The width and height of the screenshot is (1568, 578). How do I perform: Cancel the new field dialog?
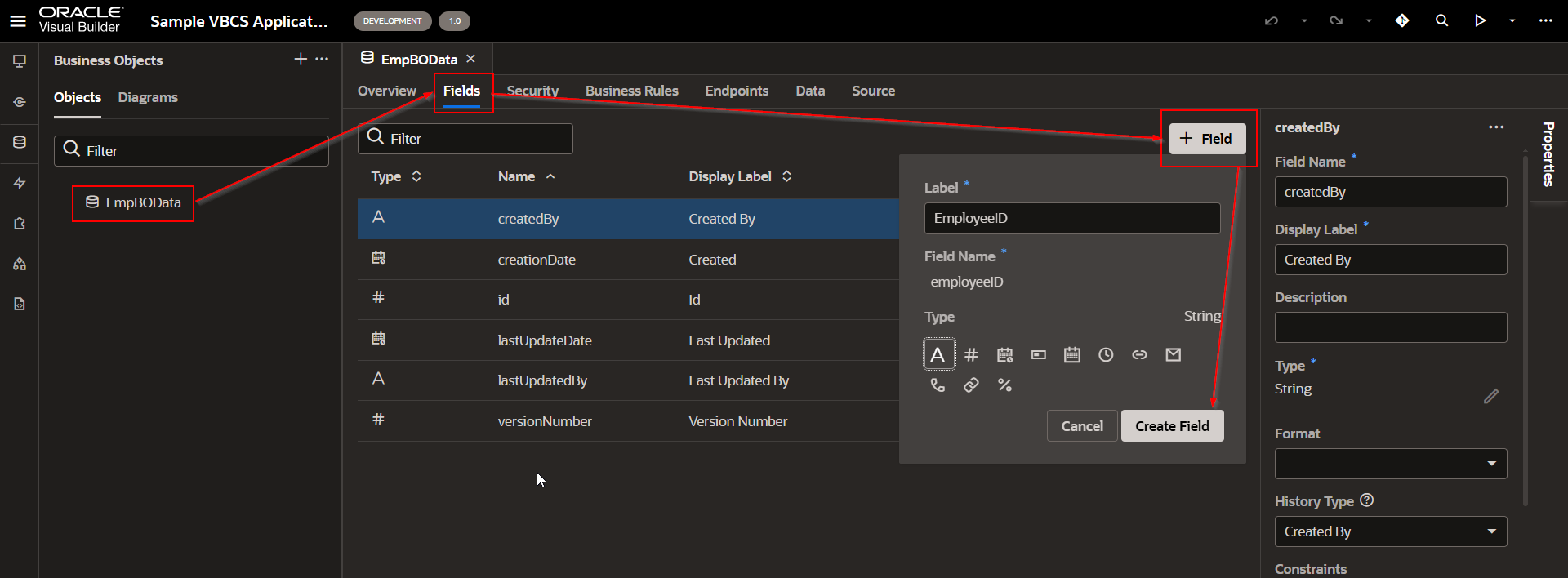coord(1082,426)
